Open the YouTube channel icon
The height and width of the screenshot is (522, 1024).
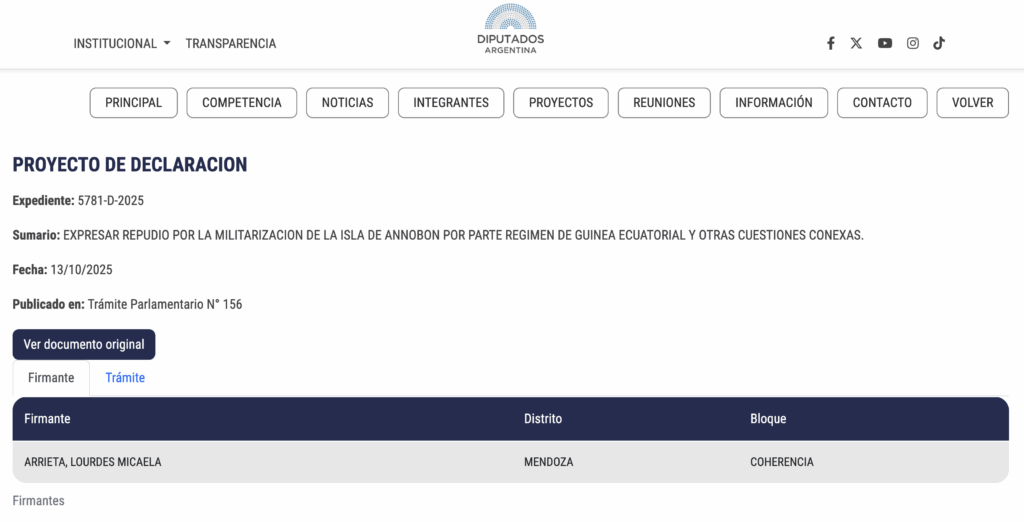(885, 43)
